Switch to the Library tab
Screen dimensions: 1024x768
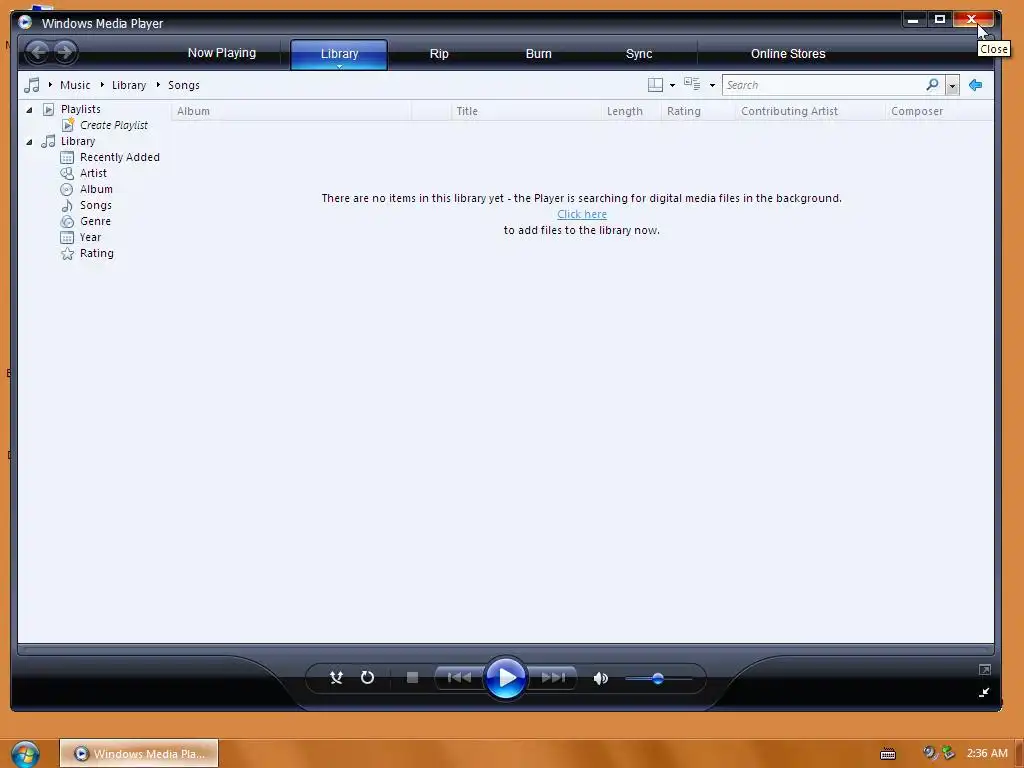pos(339,54)
